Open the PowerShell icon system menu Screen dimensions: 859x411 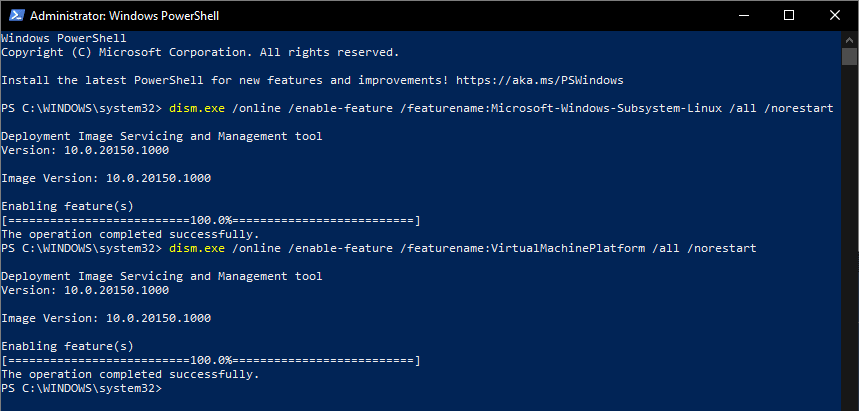(x=14, y=16)
